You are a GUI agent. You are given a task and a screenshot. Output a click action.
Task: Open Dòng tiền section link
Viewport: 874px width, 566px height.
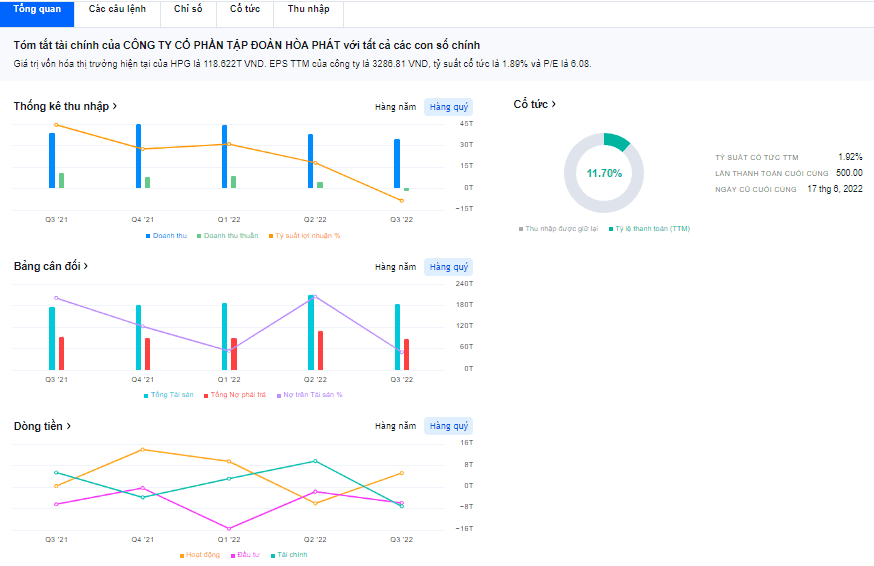[x=42, y=426]
